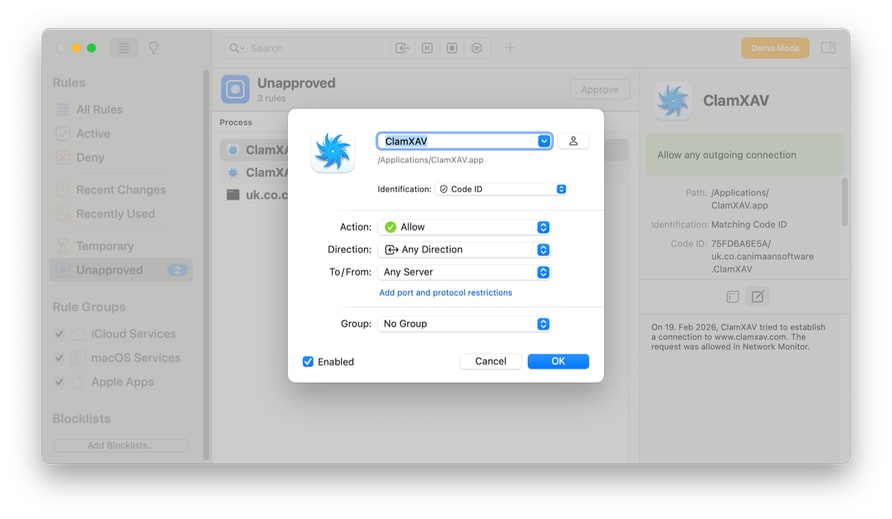Screen dimensions: 892x519
Task: Click the Deny X icon in sidebar
Action: tap(63, 158)
